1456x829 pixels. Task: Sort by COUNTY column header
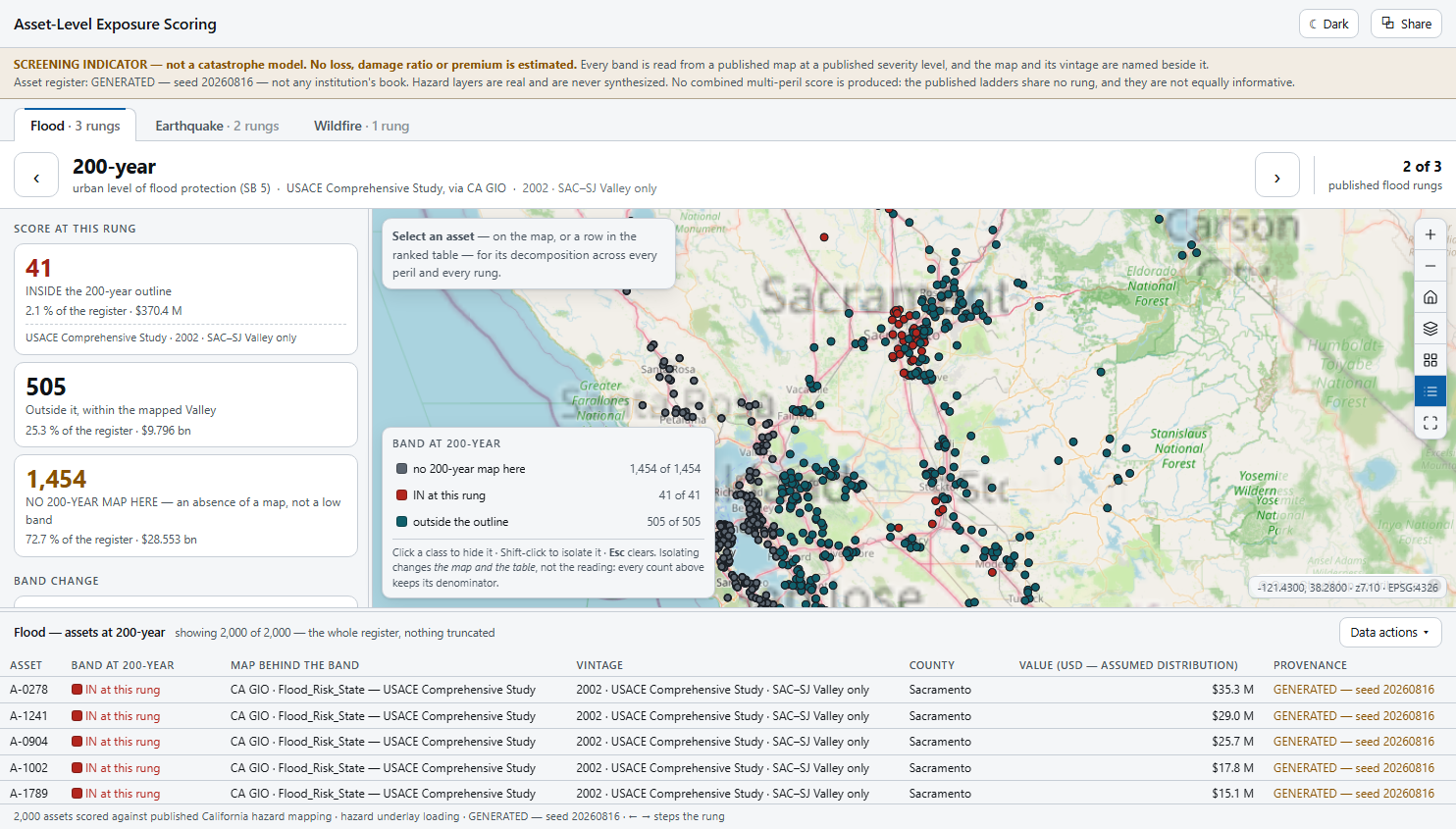(x=932, y=665)
